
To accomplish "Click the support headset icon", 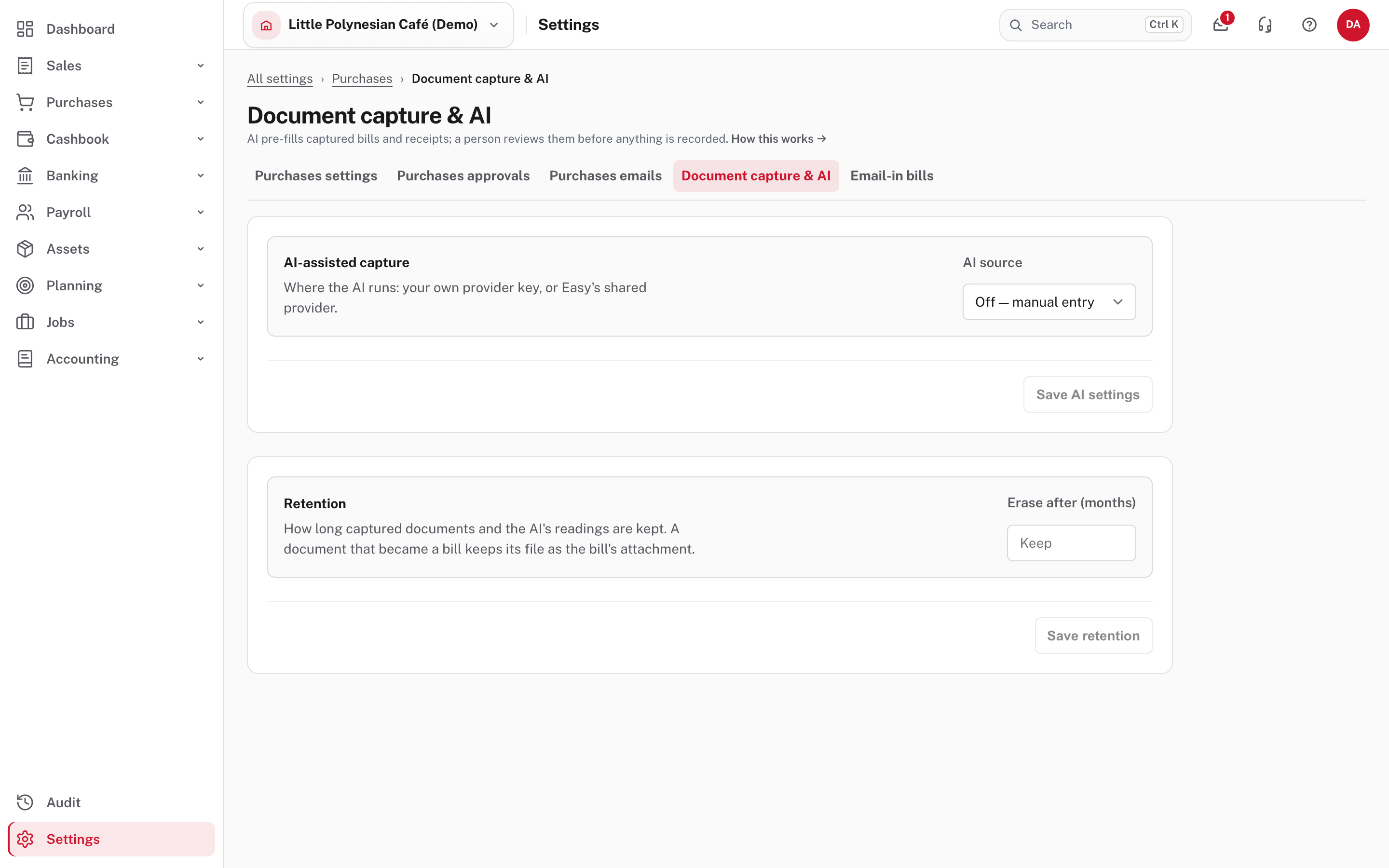I will click(1265, 25).
